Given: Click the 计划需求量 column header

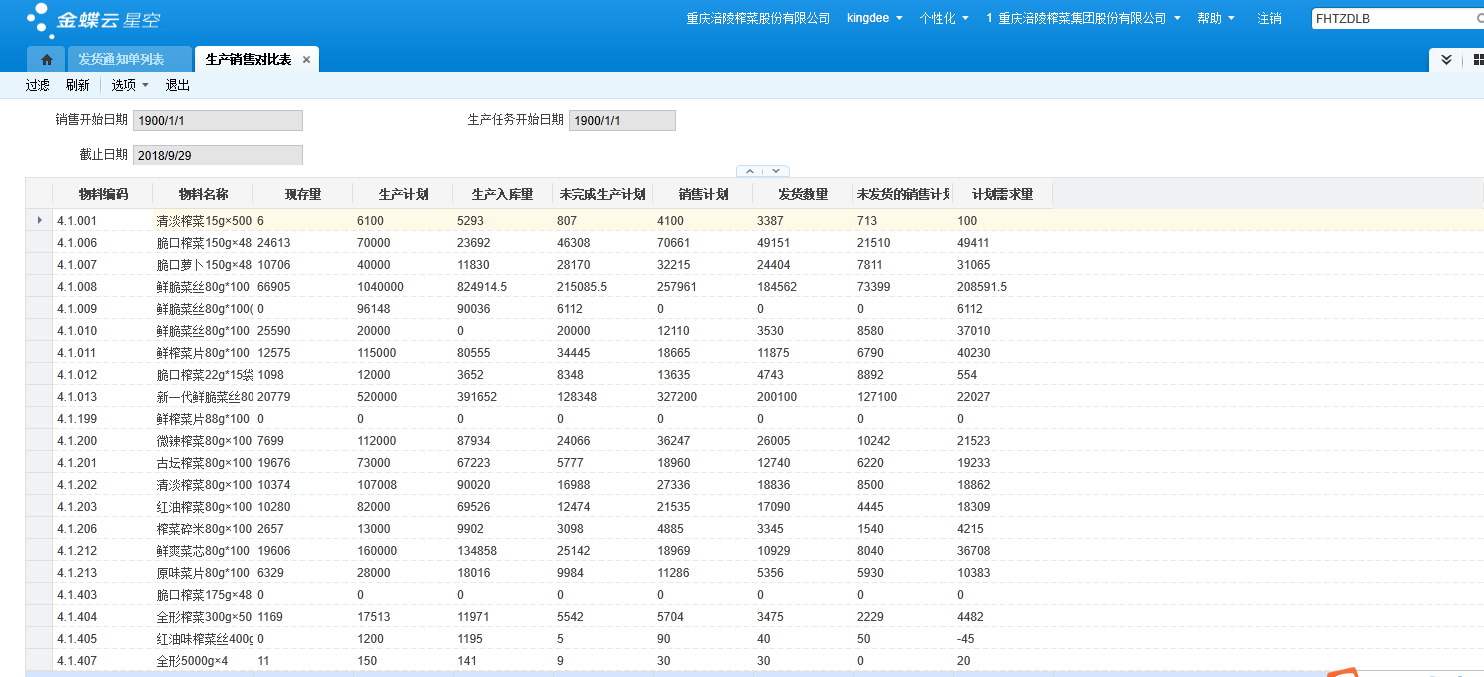Looking at the screenshot, I should pyautogui.click(x=1003, y=194).
